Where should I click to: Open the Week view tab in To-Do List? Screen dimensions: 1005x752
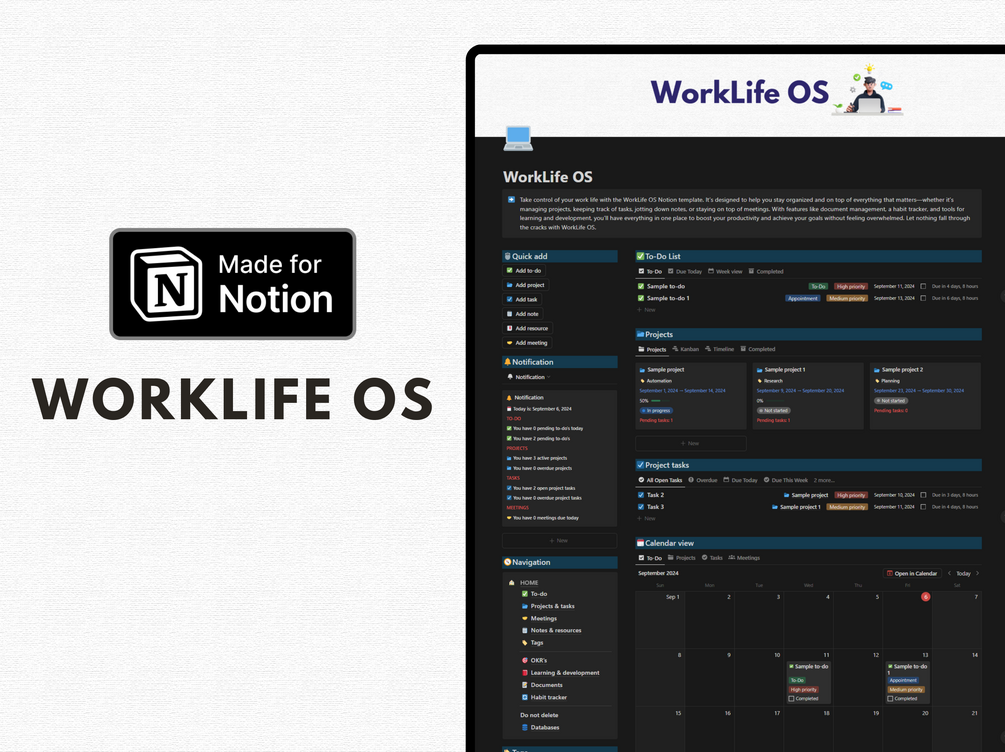point(725,272)
